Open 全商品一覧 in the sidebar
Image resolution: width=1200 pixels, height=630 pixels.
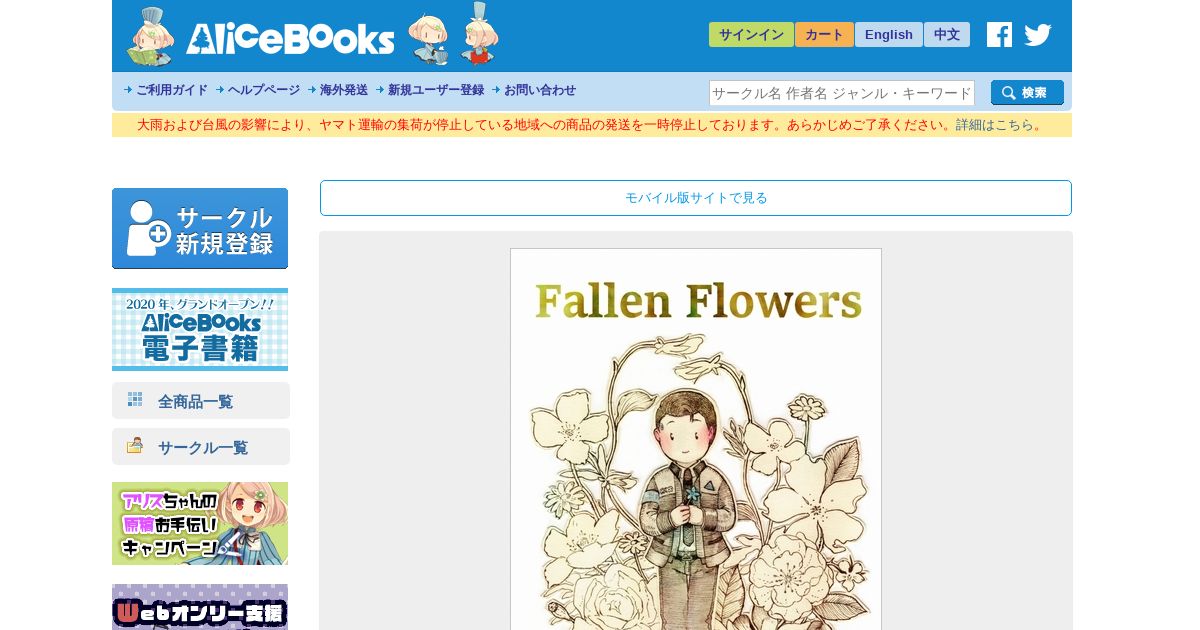[201, 401]
